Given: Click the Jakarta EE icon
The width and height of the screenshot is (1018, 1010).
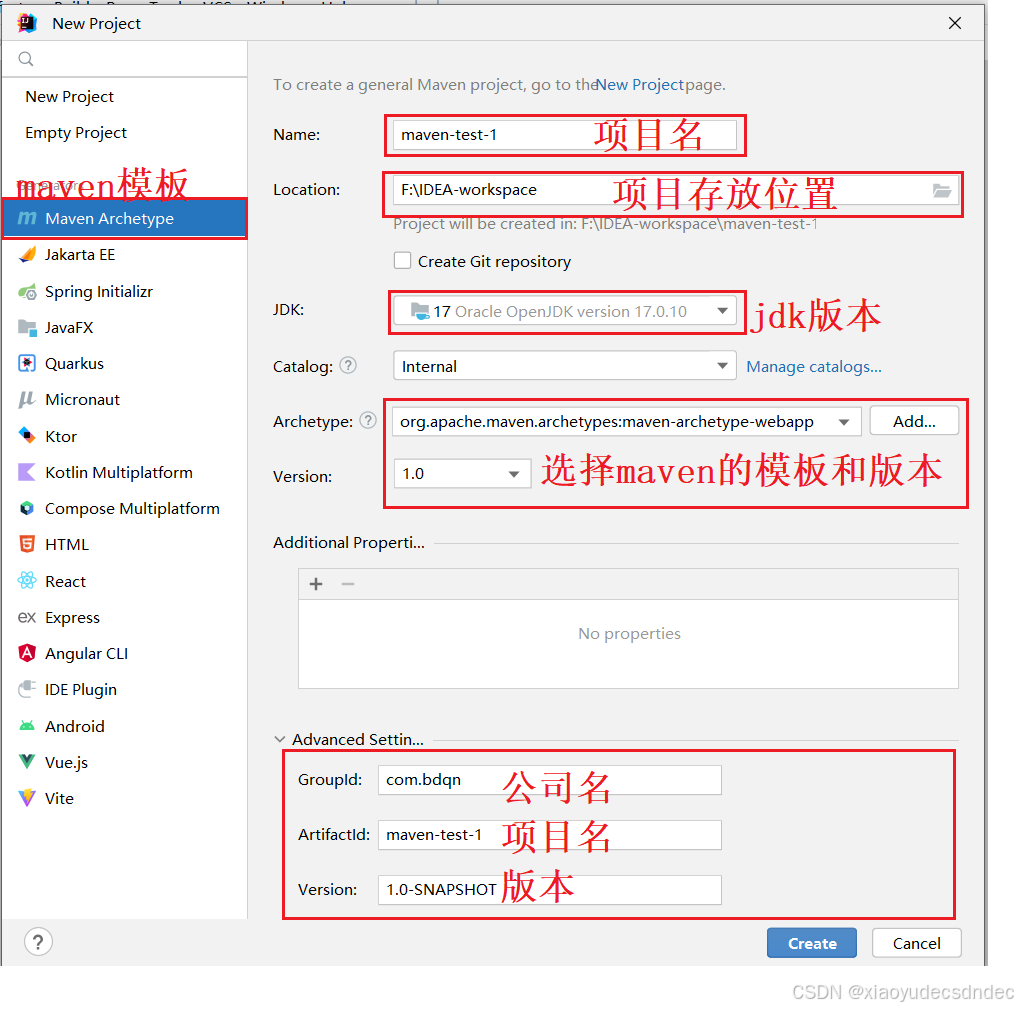Looking at the screenshot, I should tap(27, 254).
